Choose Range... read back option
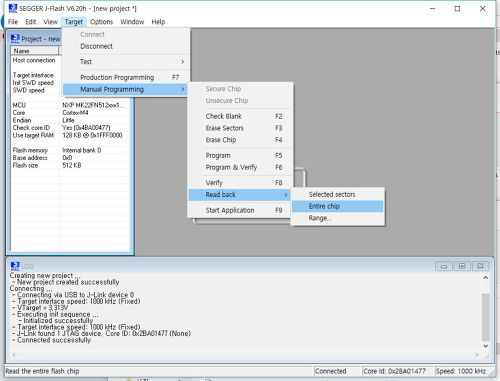The height and width of the screenshot is (381, 500). (x=338, y=218)
